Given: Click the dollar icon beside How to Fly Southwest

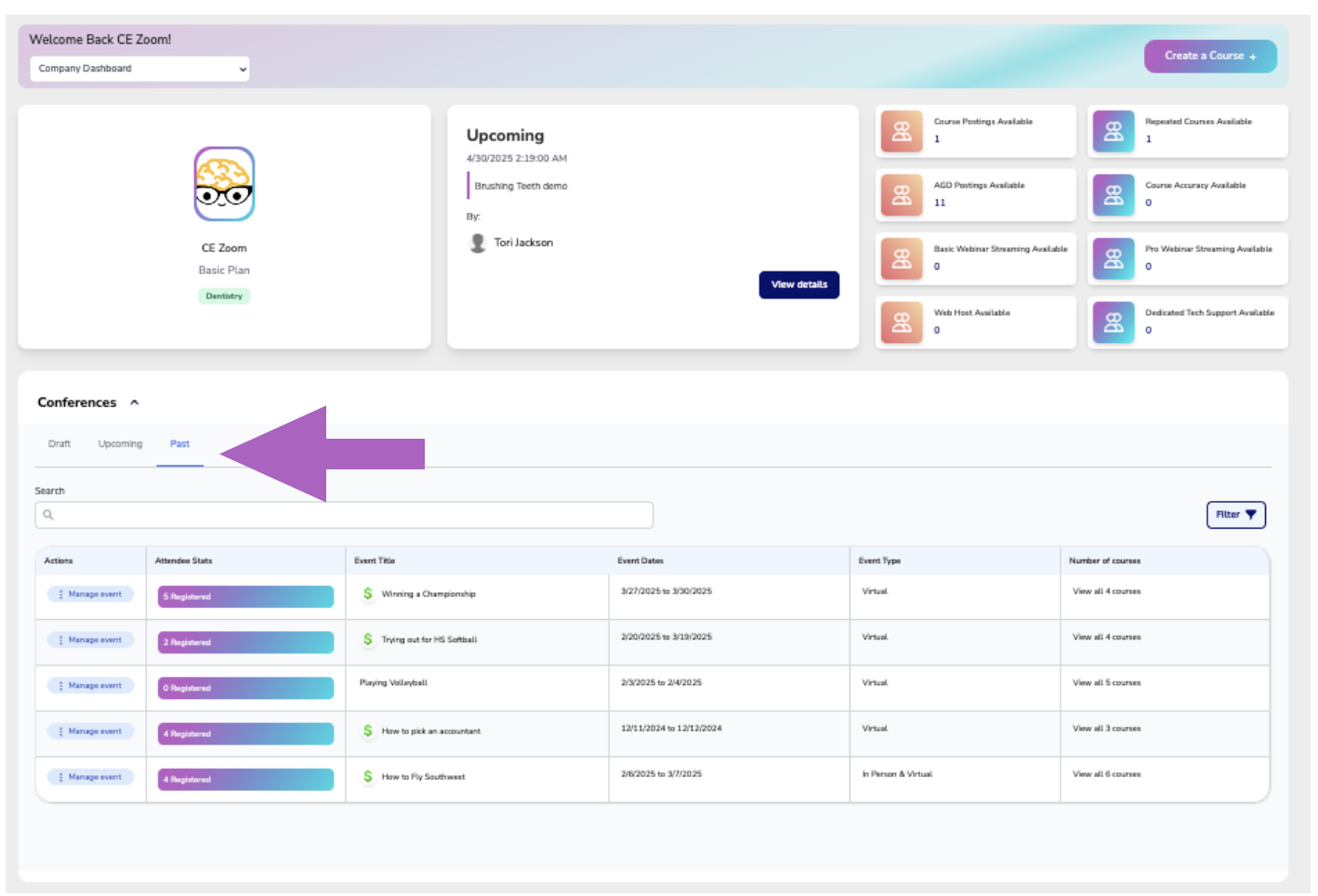Looking at the screenshot, I should pos(368,776).
